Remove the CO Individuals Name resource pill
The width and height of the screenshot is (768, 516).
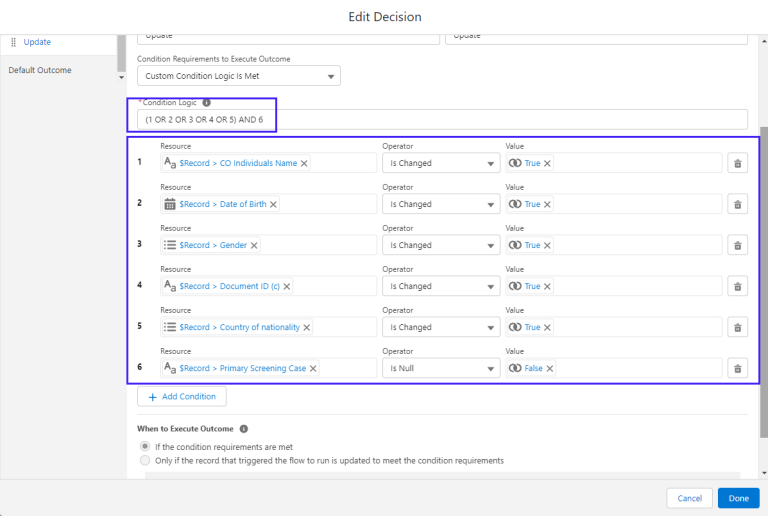(304, 164)
